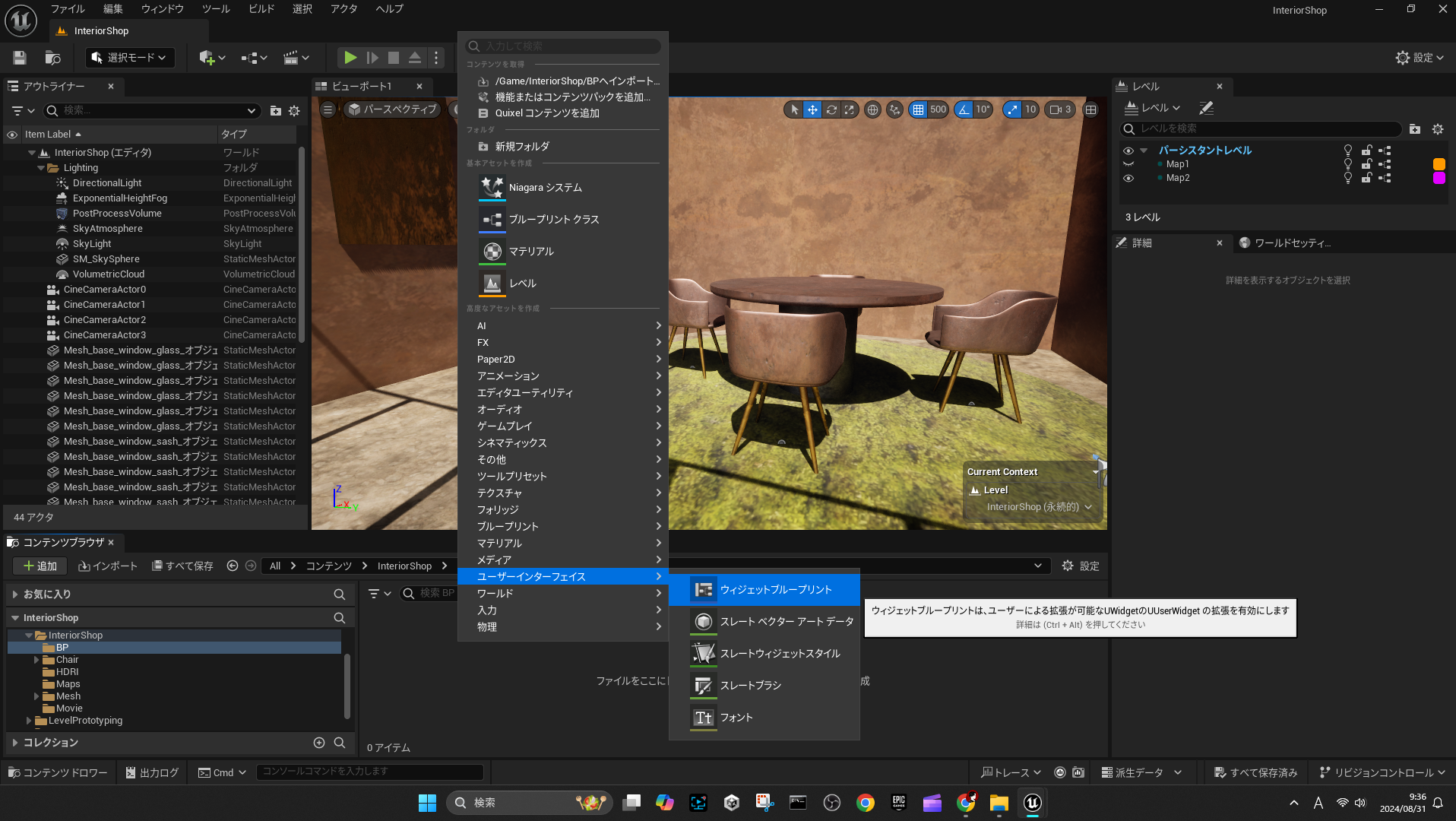This screenshot has height=821, width=1456.
Task: Click the save level floppy disk icon
Action: 20,58
